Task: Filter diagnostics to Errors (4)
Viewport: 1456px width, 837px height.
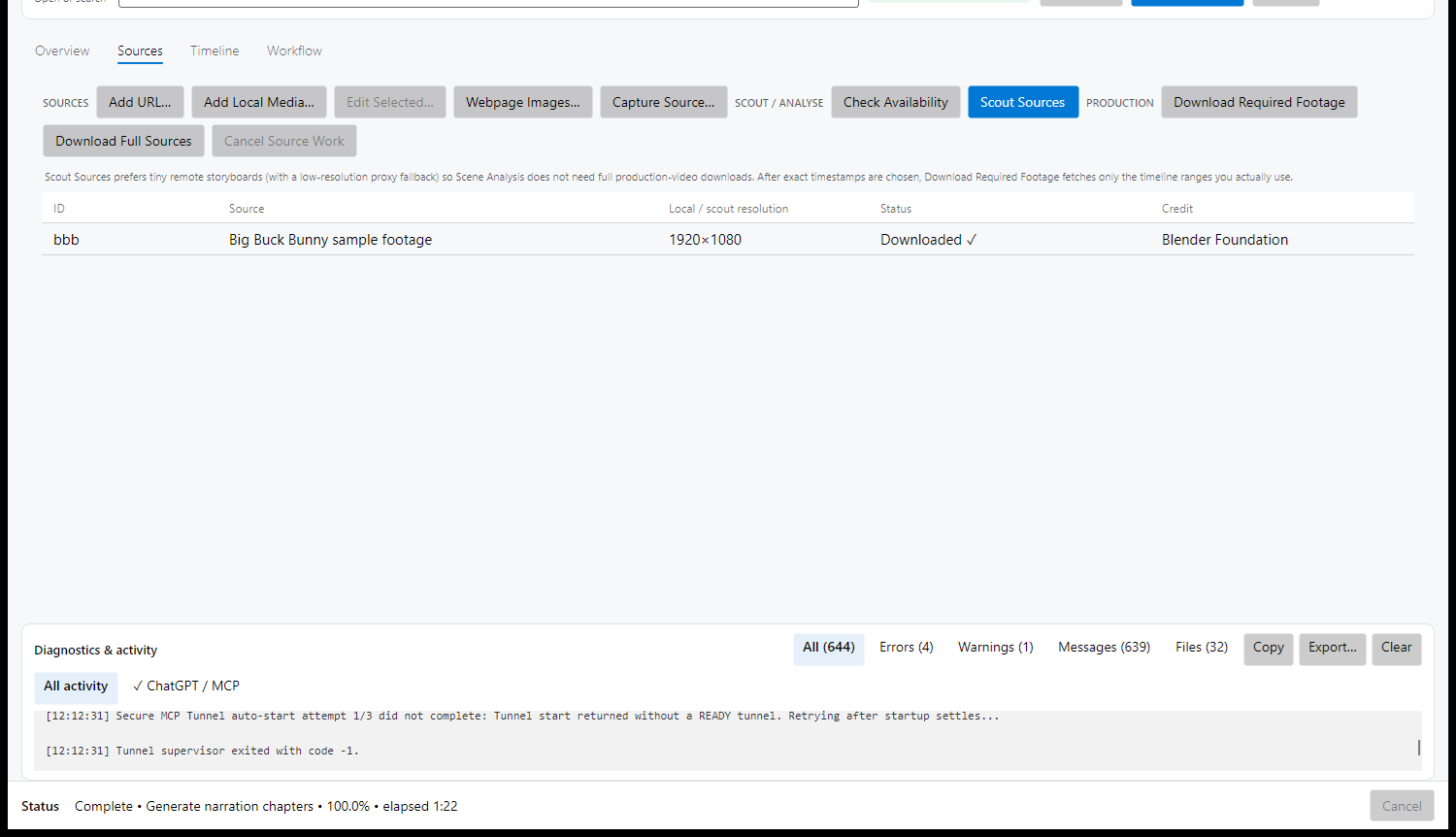Action: (x=907, y=648)
